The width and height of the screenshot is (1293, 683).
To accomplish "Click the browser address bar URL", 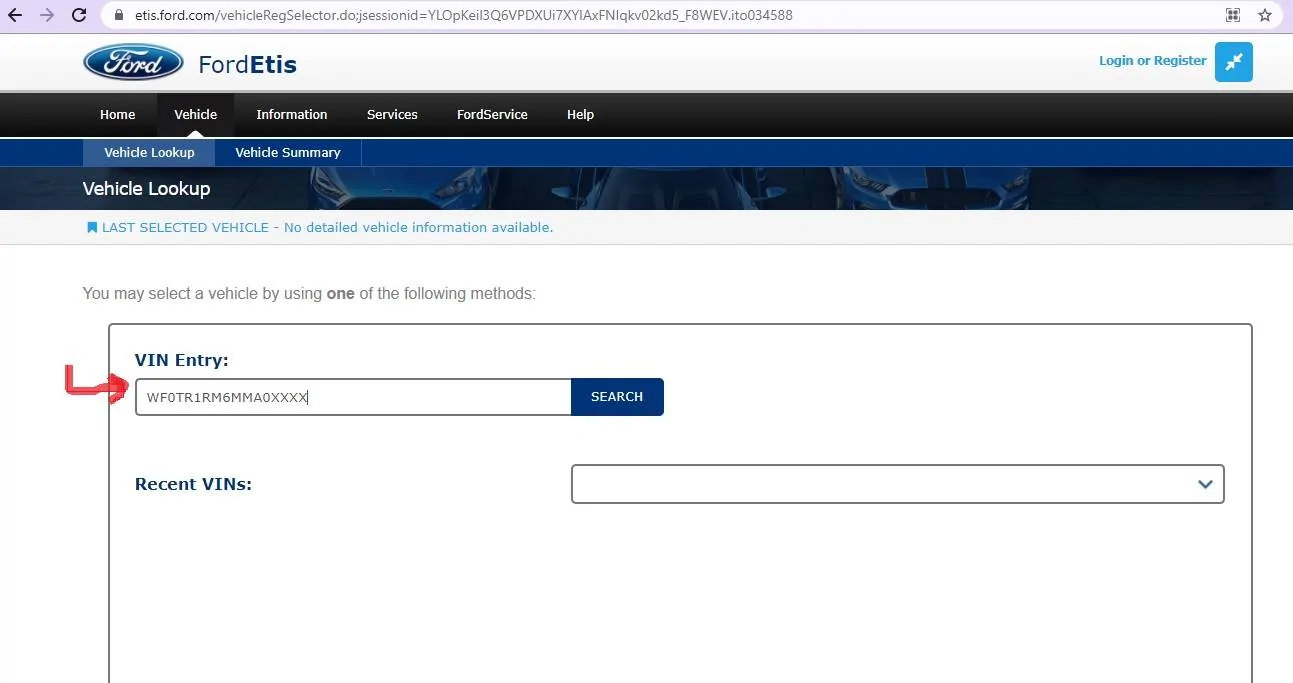I will (x=463, y=16).
